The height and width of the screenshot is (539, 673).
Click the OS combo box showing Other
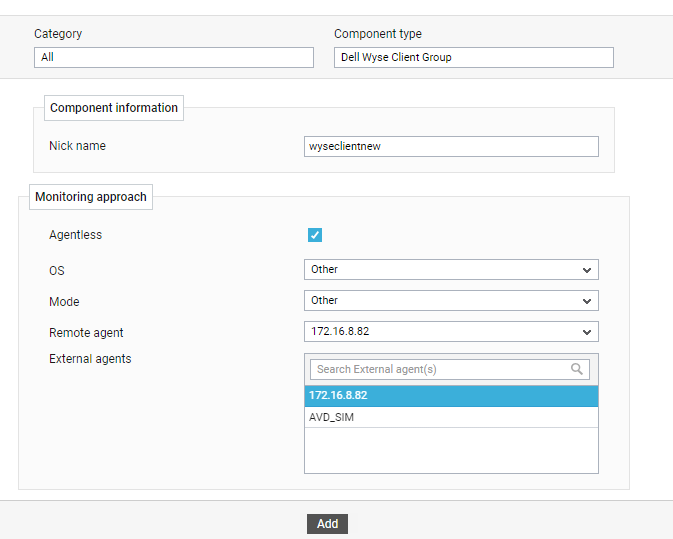[x=451, y=270]
